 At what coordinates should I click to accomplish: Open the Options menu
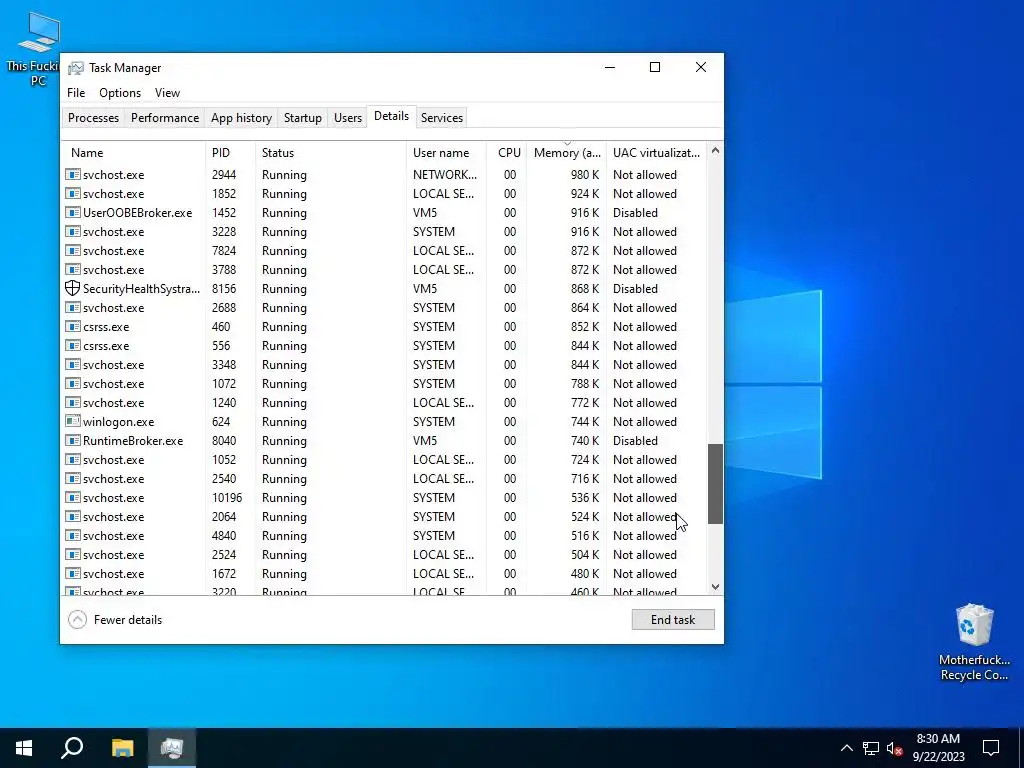pos(120,93)
